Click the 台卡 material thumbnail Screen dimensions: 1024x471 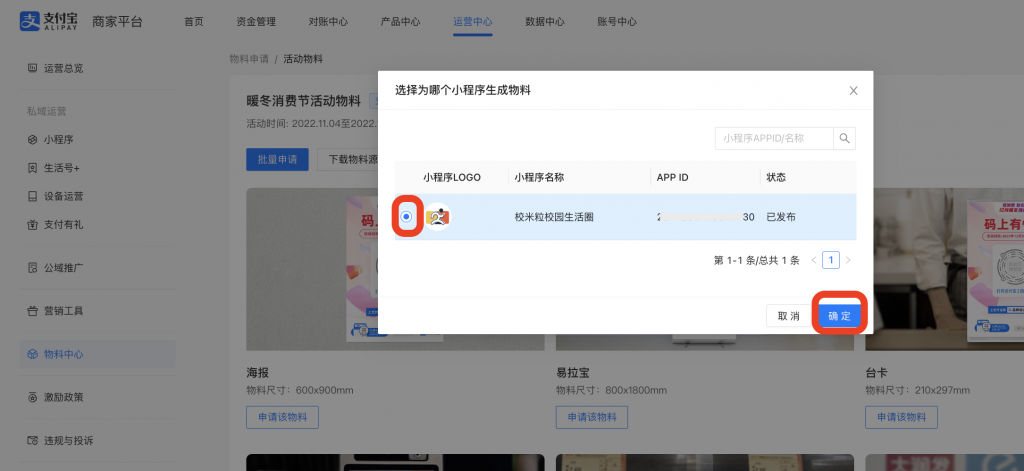(944, 269)
